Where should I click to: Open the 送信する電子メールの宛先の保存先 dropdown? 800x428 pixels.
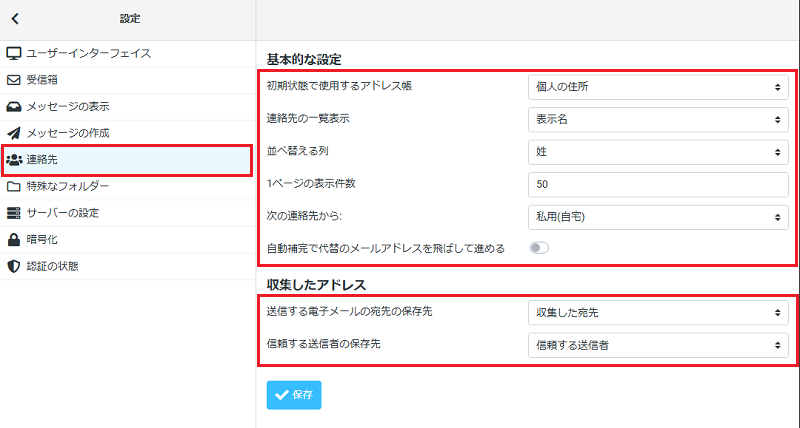(658, 313)
